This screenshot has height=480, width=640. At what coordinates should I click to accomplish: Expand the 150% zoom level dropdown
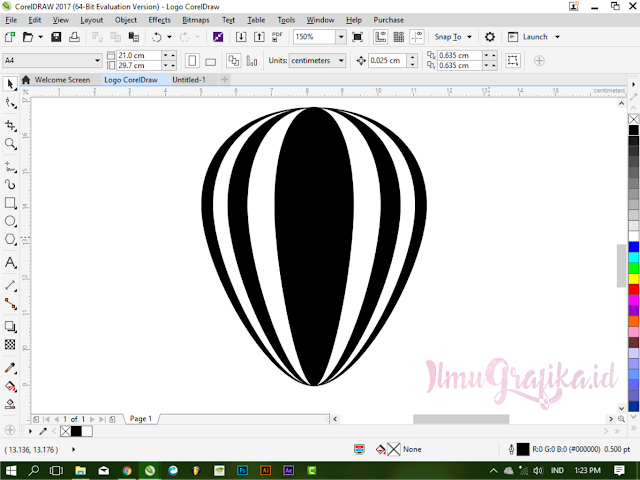click(x=341, y=37)
